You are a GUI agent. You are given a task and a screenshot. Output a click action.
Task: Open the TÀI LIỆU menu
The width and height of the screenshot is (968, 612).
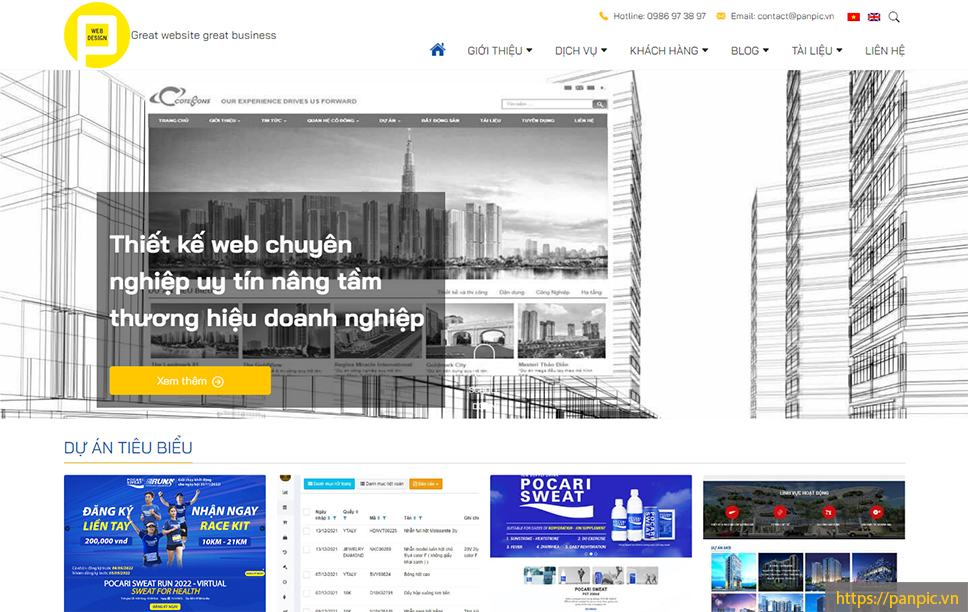(816, 51)
